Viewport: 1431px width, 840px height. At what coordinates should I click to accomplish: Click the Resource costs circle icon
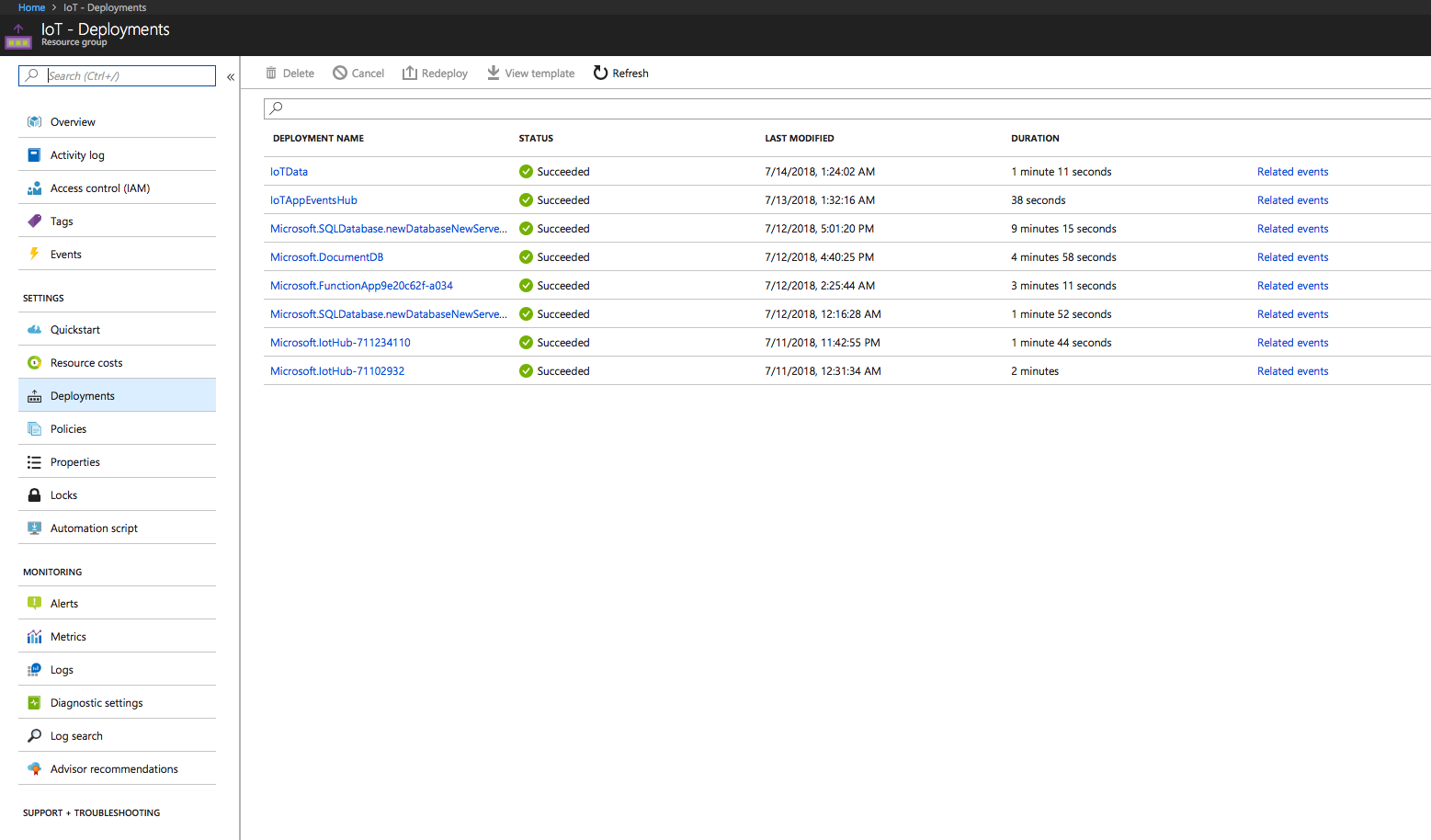click(x=34, y=363)
